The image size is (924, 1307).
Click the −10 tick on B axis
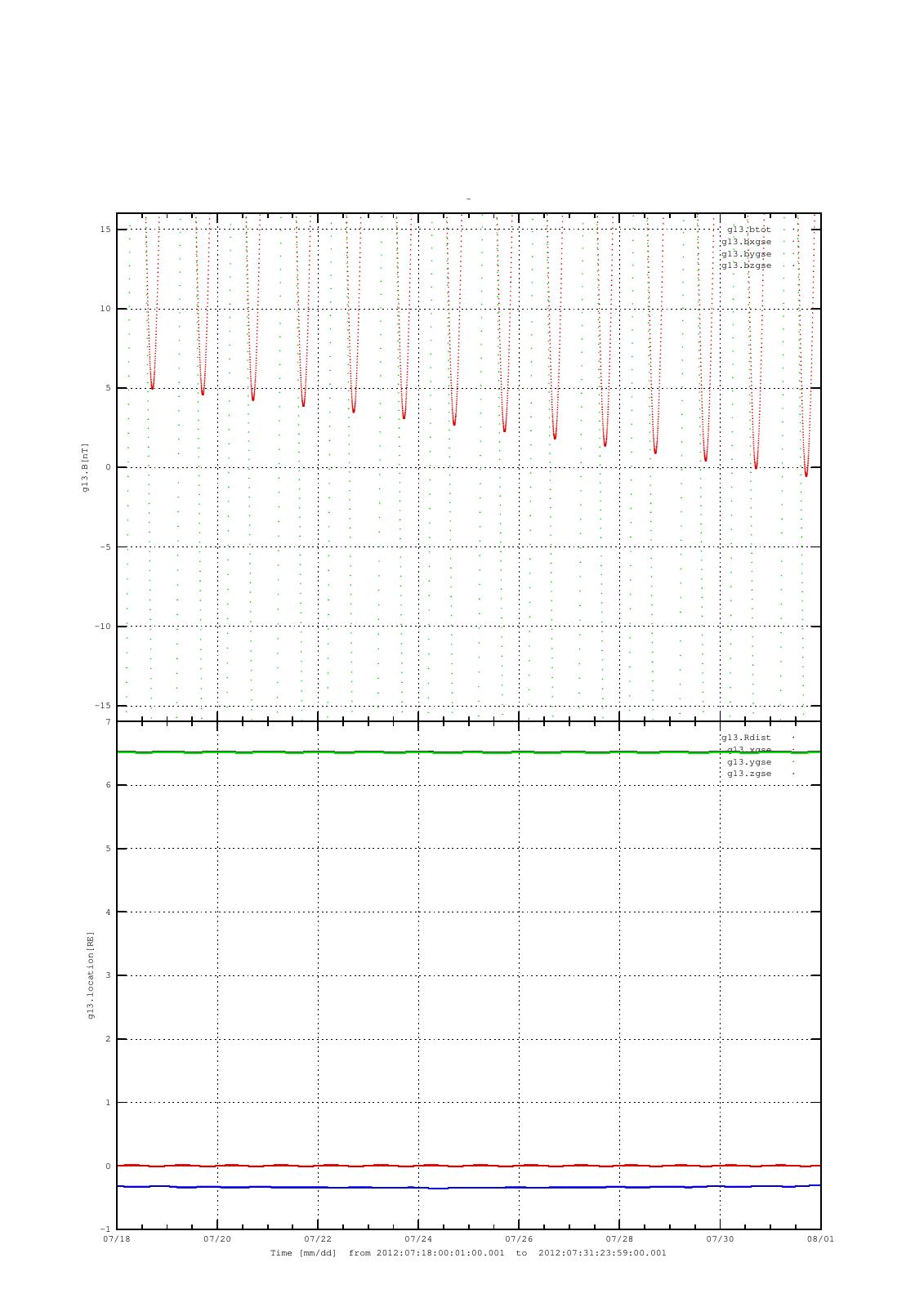click(102, 627)
